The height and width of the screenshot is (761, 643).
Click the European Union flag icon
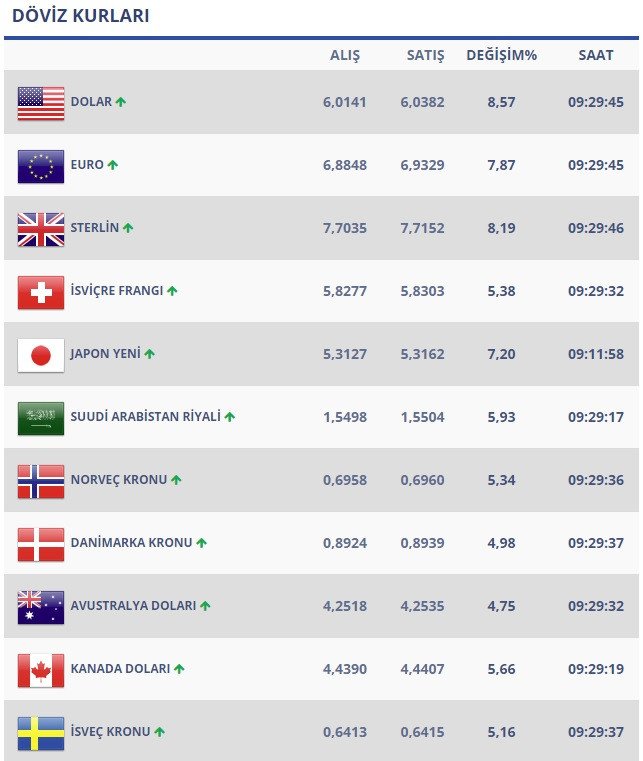click(41, 166)
